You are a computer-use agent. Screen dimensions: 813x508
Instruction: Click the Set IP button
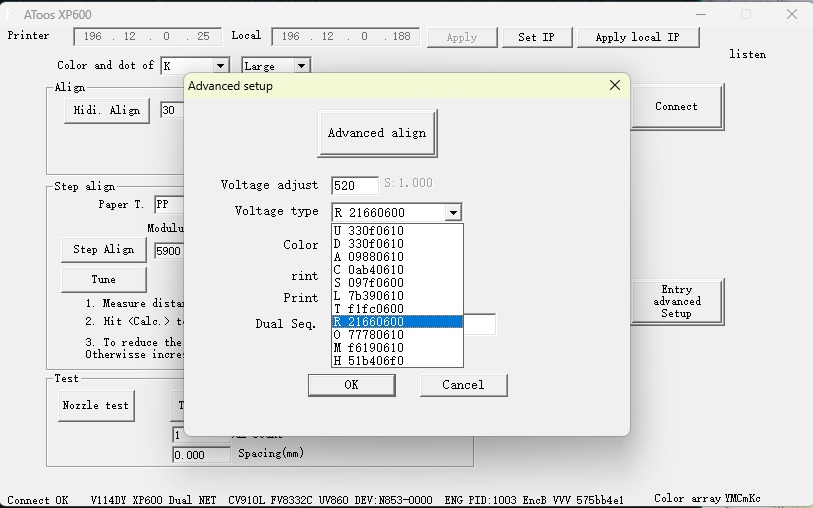coord(537,37)
